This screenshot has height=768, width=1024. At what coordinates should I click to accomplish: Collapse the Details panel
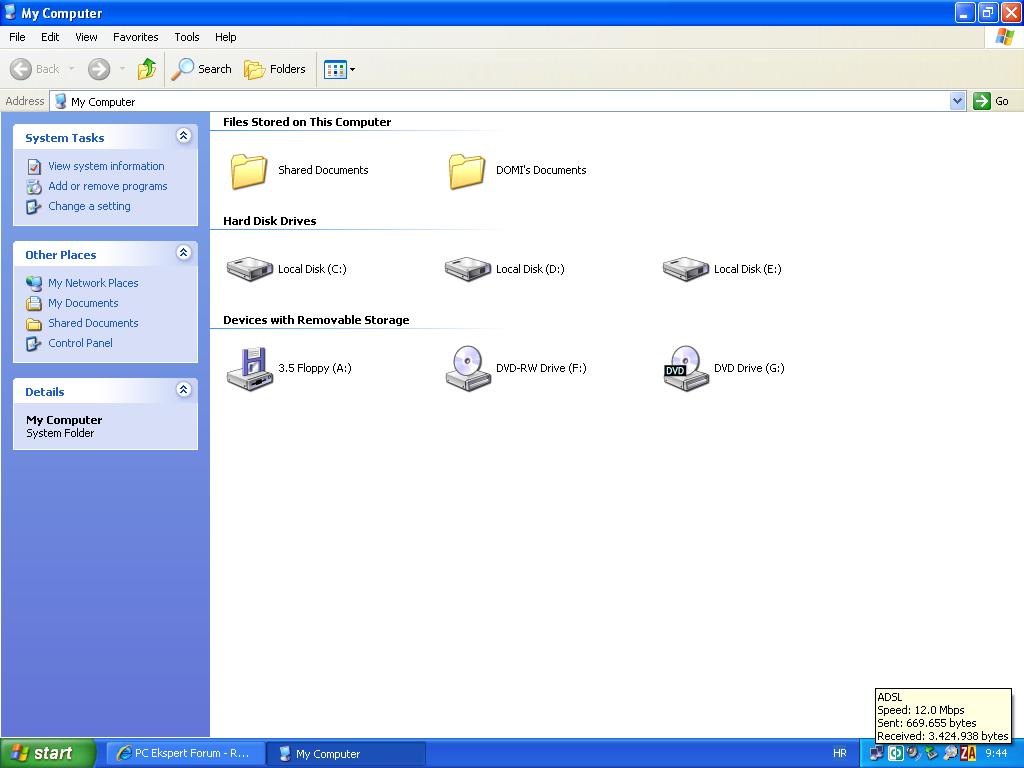click(183, 390)
